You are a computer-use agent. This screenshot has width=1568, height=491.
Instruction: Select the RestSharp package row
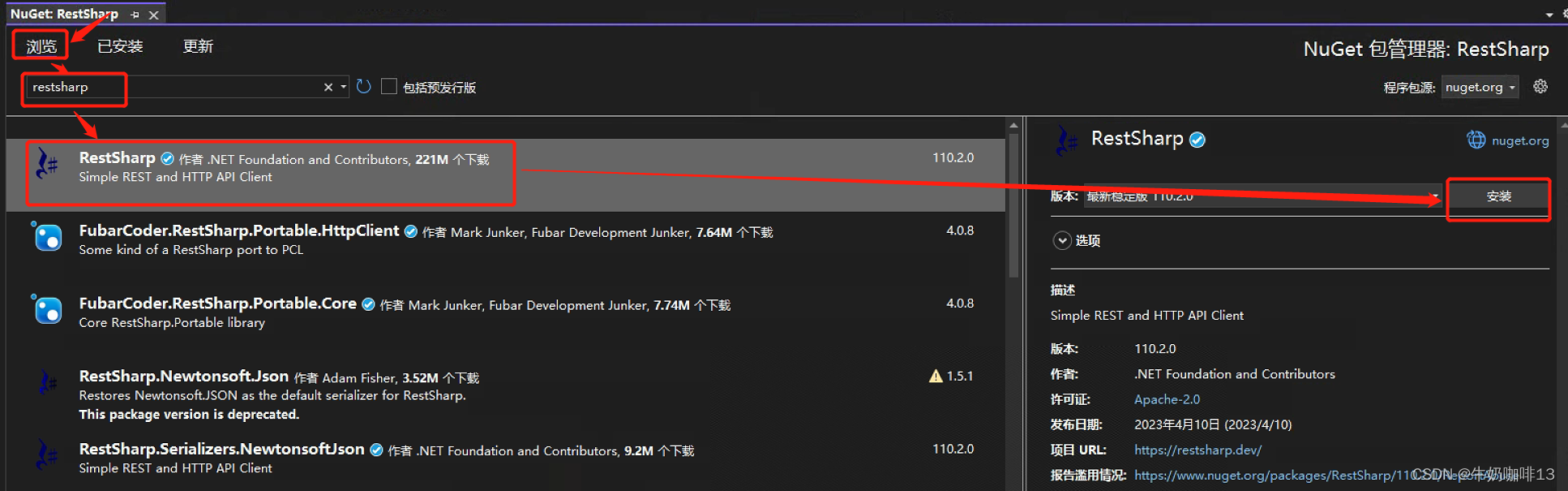click(x=506, y=174)
